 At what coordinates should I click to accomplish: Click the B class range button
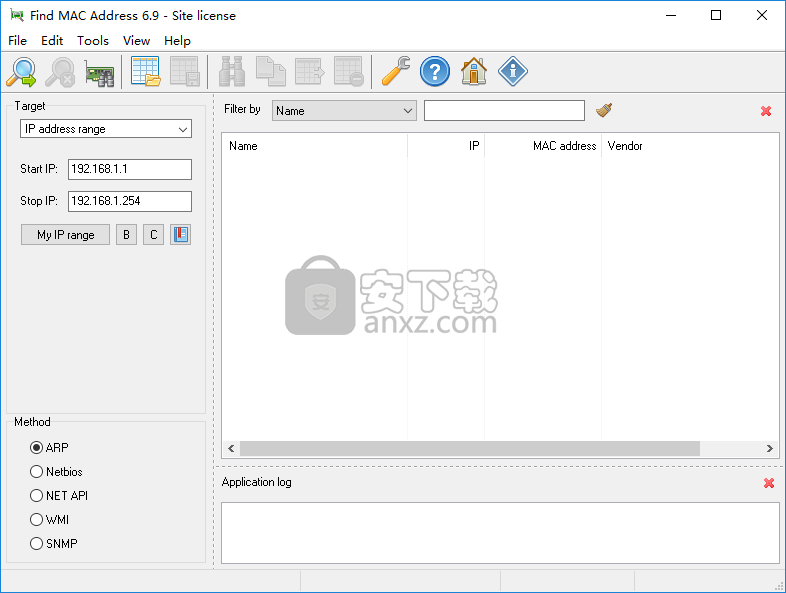pos(126,235)
